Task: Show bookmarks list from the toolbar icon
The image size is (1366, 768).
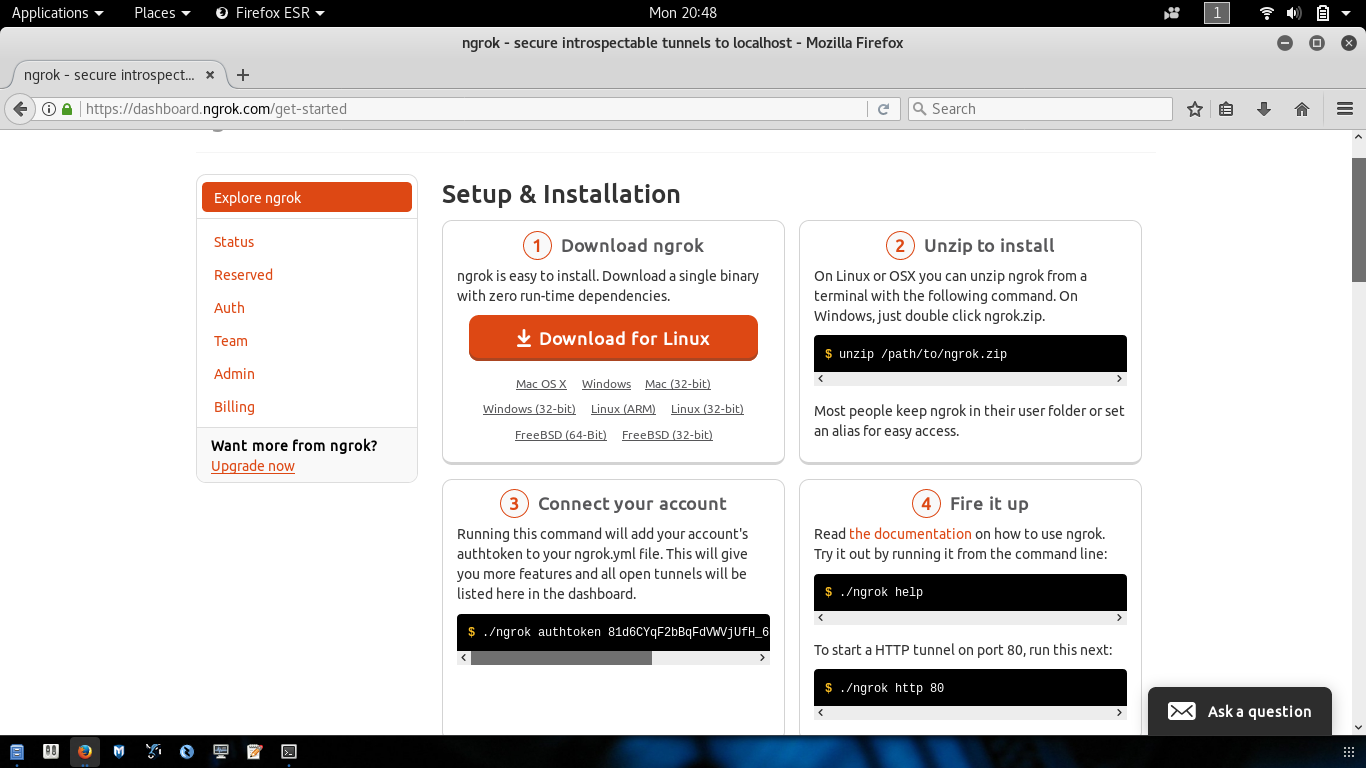Action: pos(1226,109)
